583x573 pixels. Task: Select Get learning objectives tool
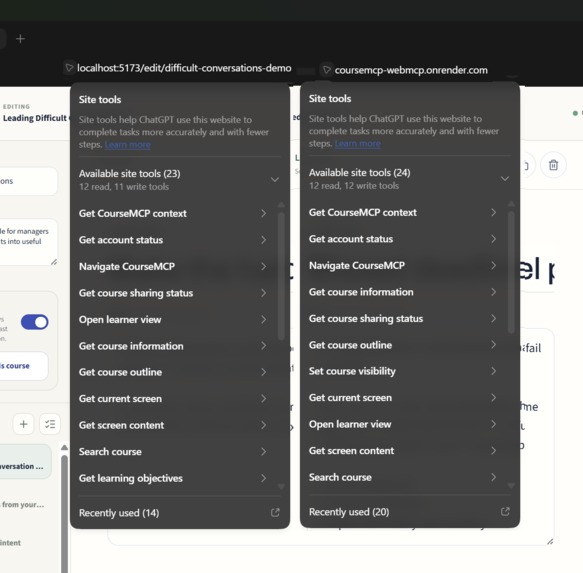(x=173, y=478)
